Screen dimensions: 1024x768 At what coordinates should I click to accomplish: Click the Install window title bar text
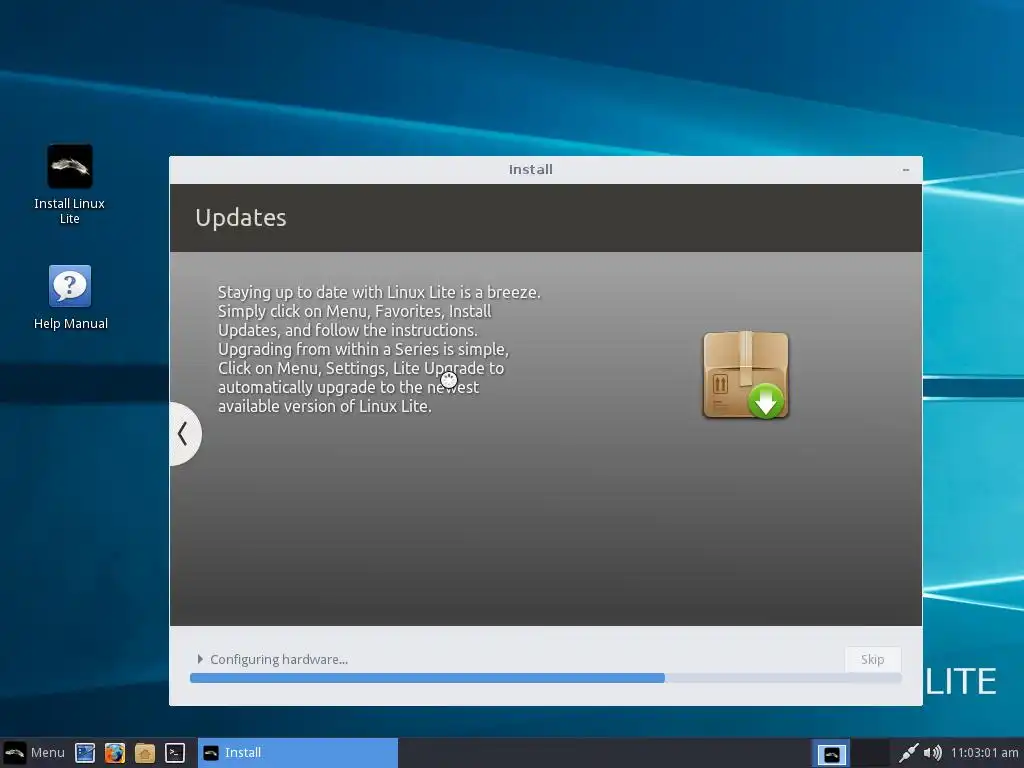(530, 170)
